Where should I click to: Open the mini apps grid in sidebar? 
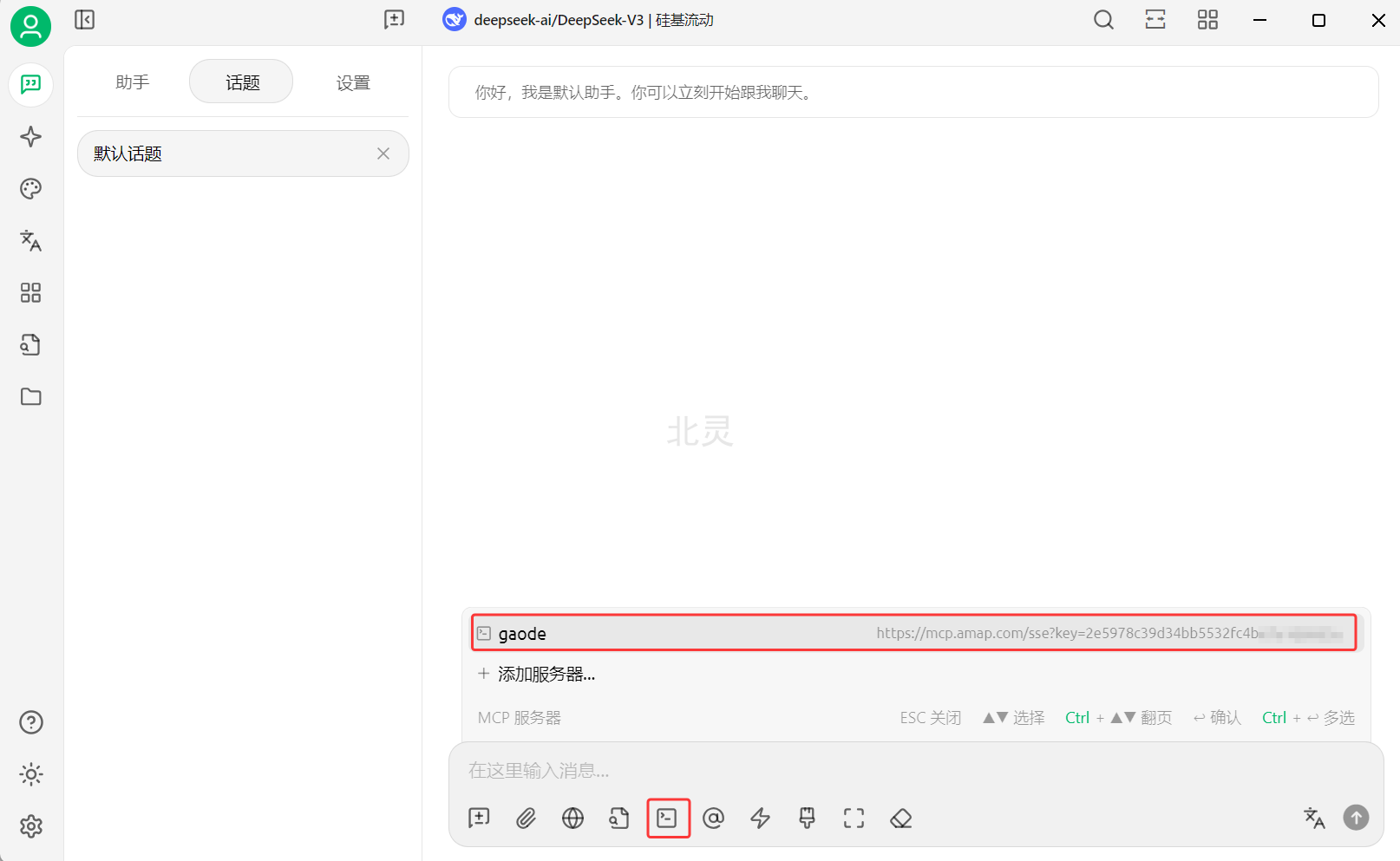click(30, 292)
